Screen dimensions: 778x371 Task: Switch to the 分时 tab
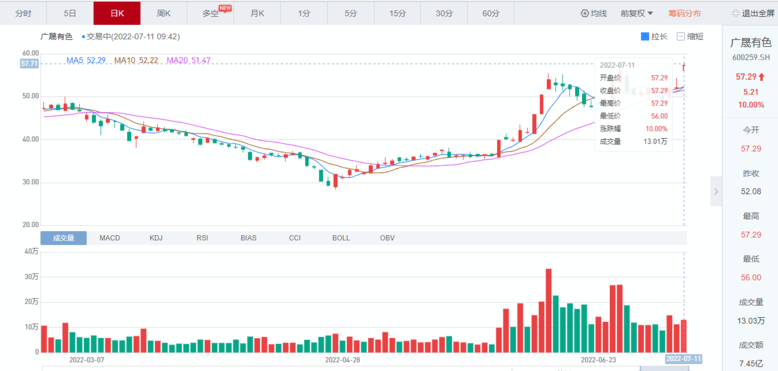tap(23, 13)
